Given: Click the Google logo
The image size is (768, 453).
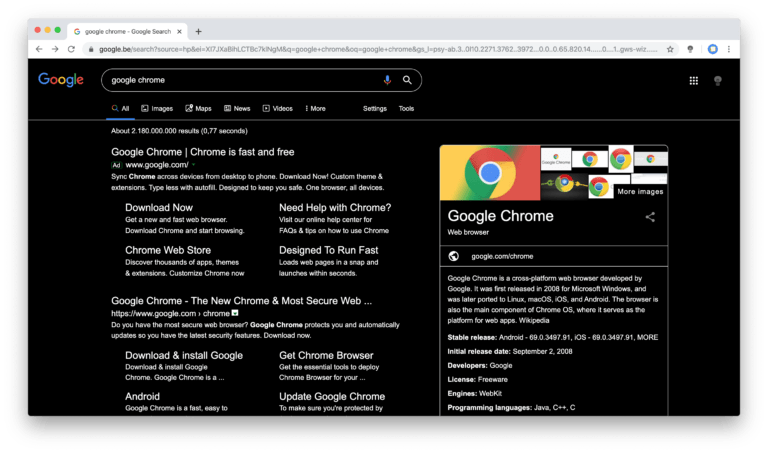Looking at the screenshot, I should point(61,80).
